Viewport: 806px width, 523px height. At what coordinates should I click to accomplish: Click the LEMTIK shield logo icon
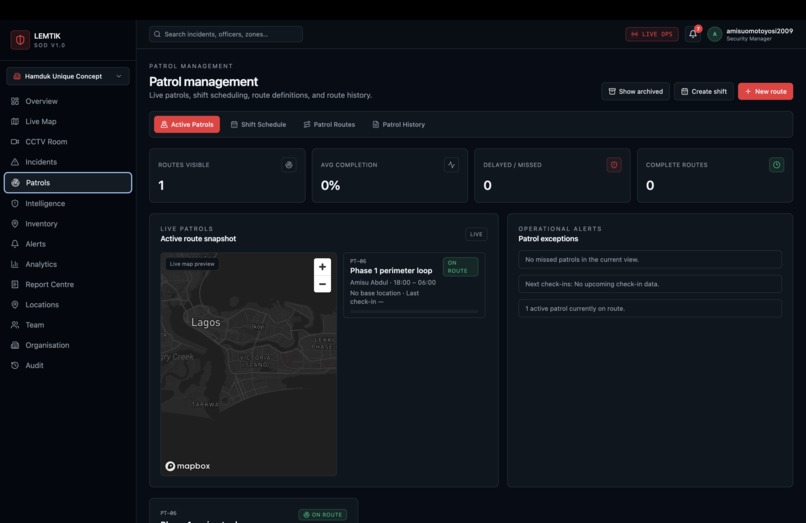pos(20,40)
